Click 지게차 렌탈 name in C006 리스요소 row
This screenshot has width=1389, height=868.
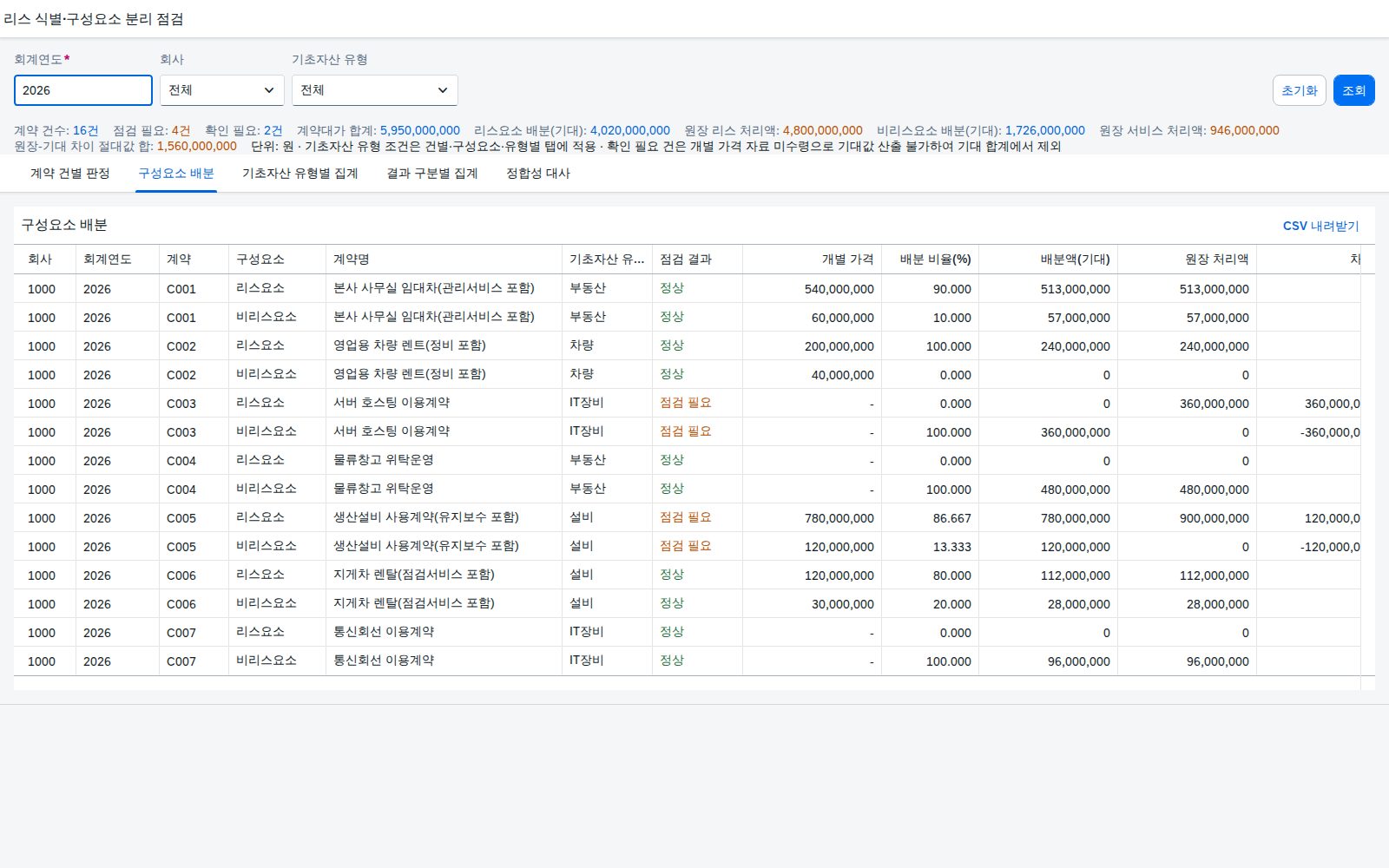click(414, 575)
